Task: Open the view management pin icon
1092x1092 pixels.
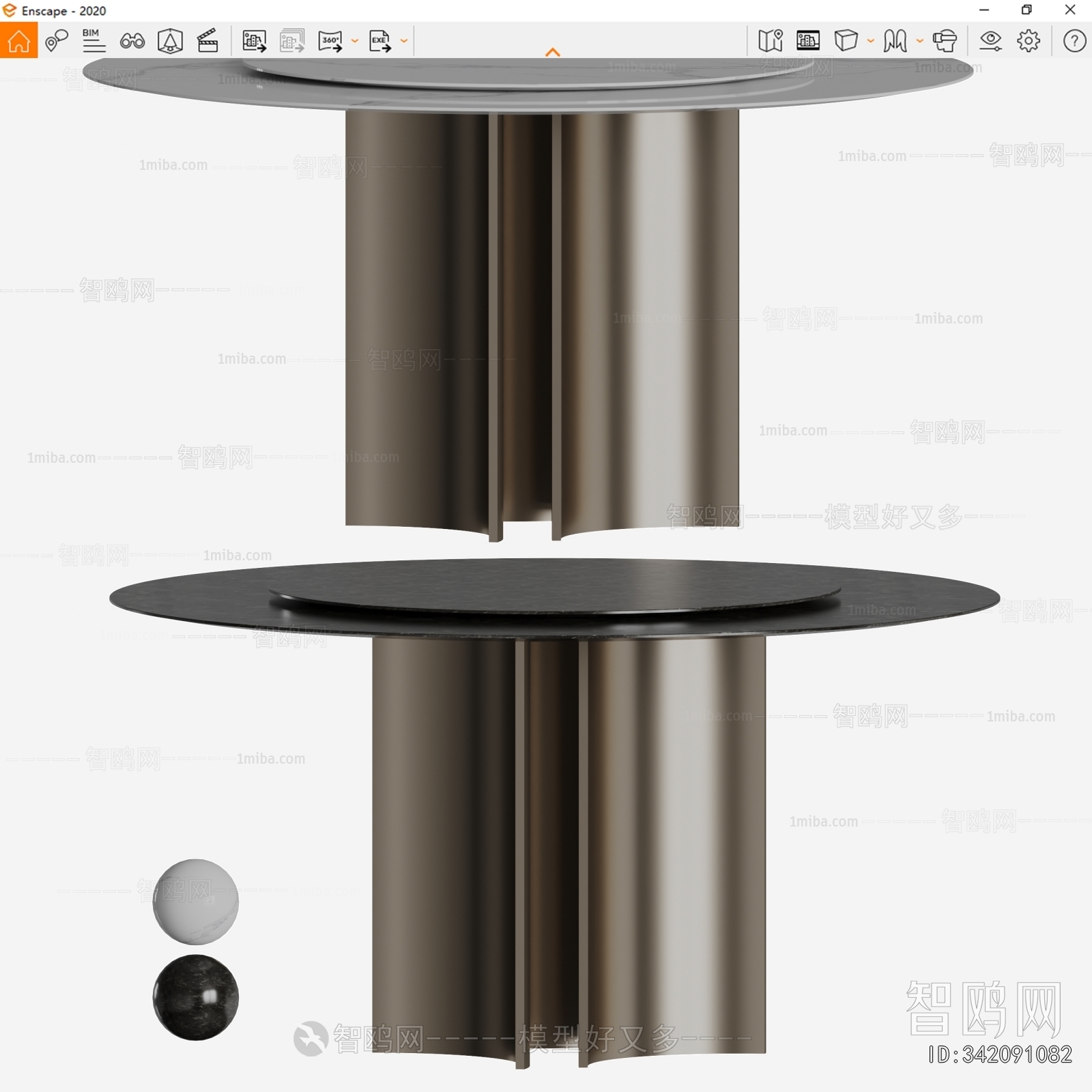Action: point(57,41)
